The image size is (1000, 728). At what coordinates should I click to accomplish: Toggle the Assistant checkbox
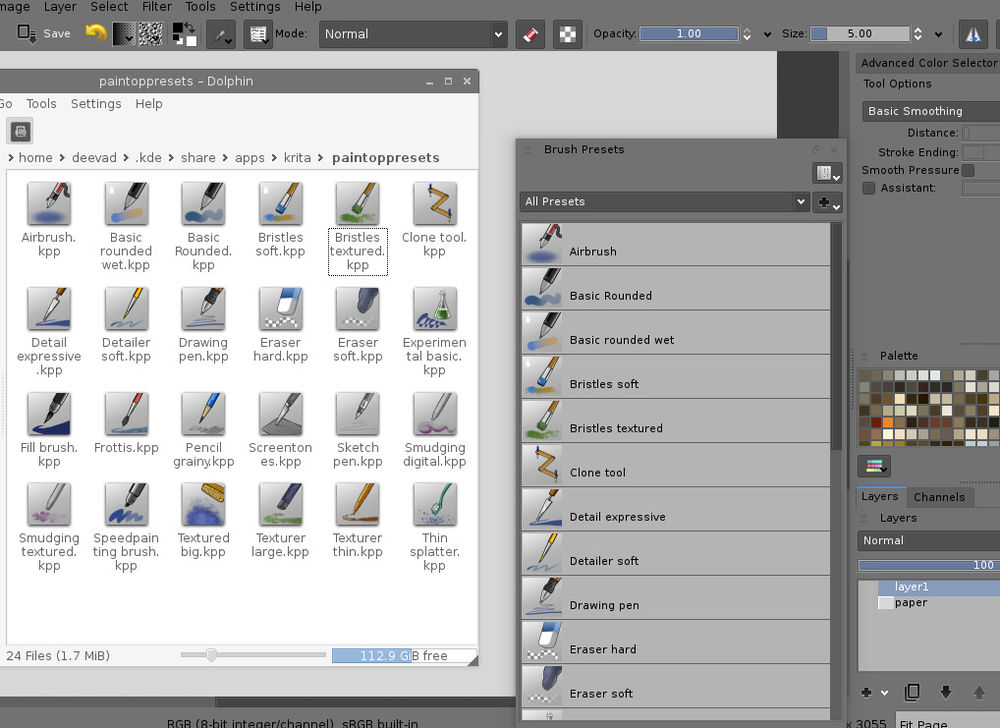tap(869, 188)
